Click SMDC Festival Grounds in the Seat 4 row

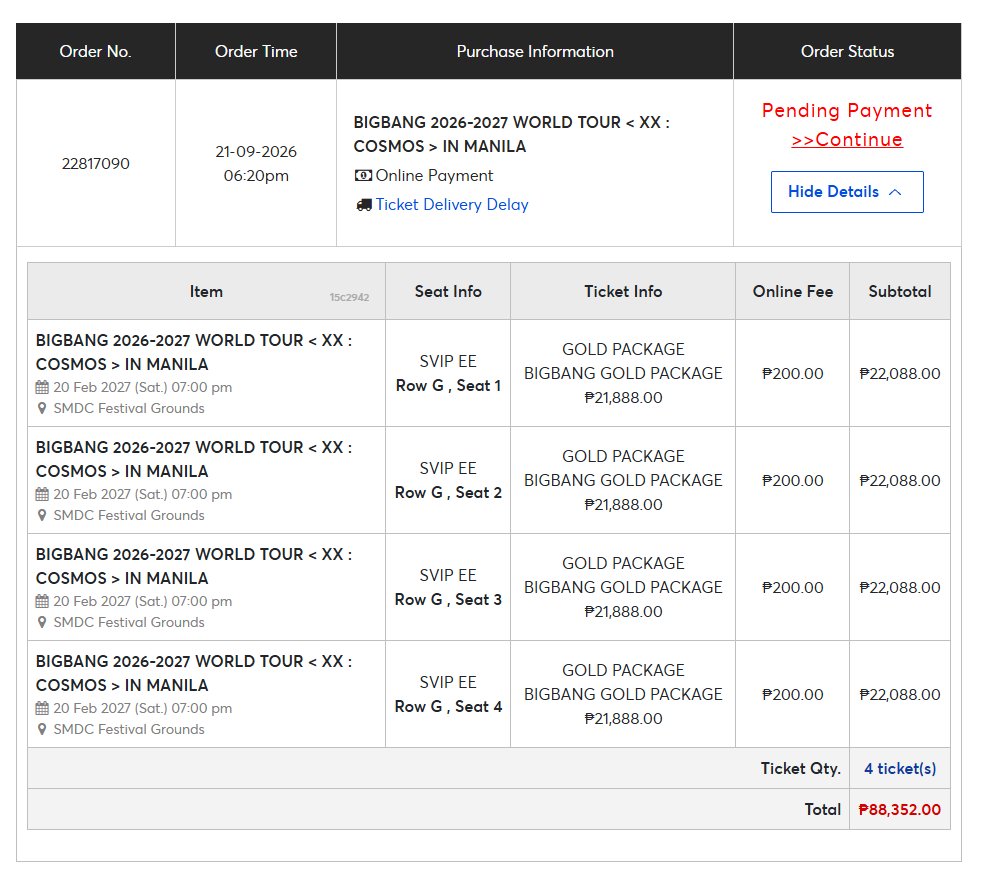tap(129, 730)
